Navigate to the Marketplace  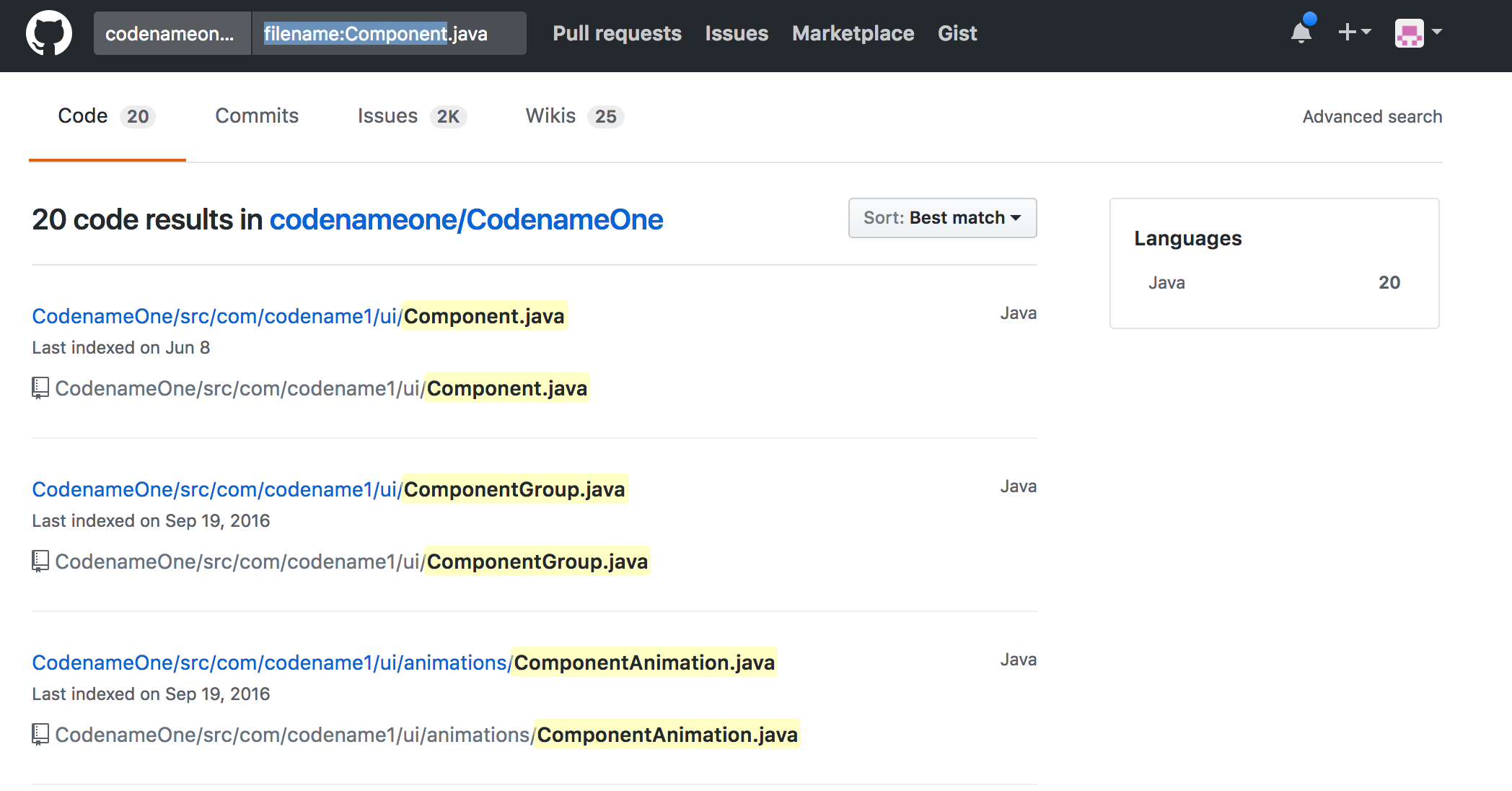(853, 33)
